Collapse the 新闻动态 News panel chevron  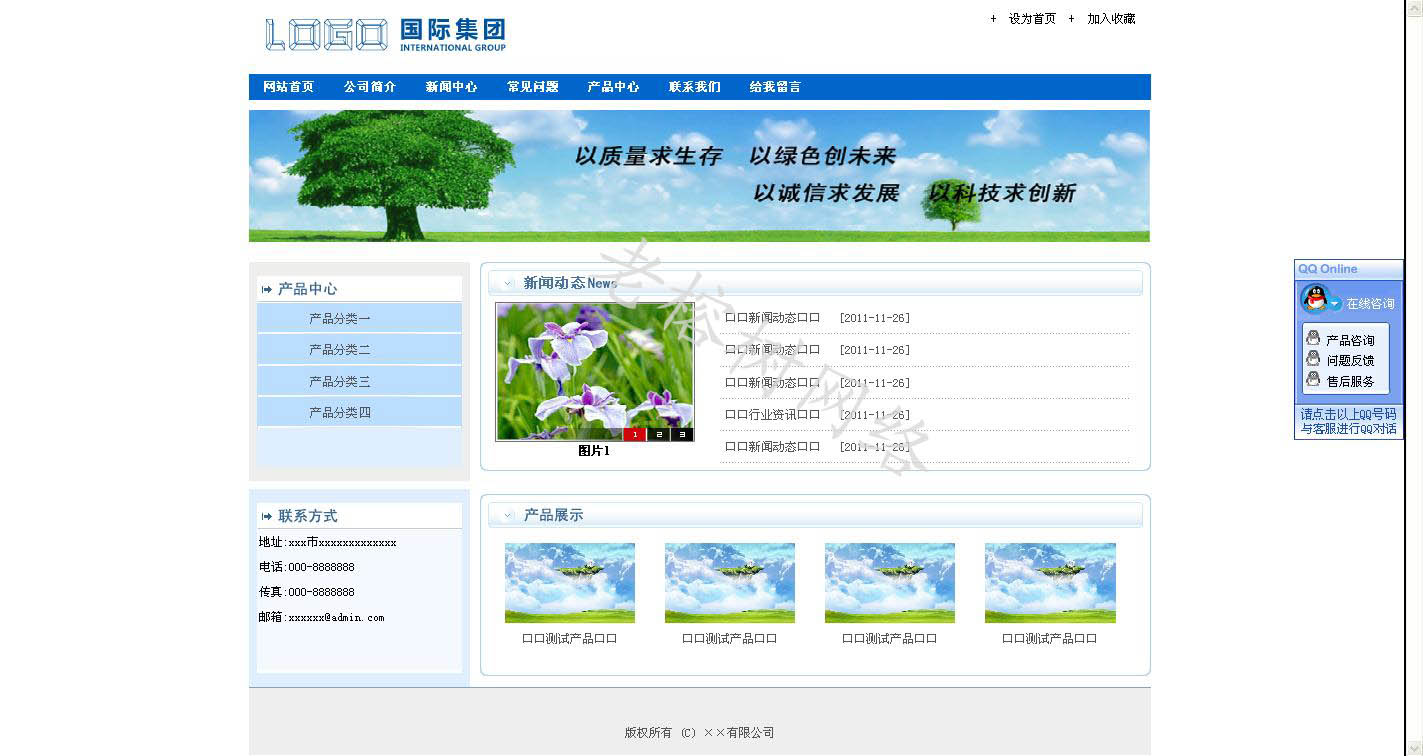[508, 284]
